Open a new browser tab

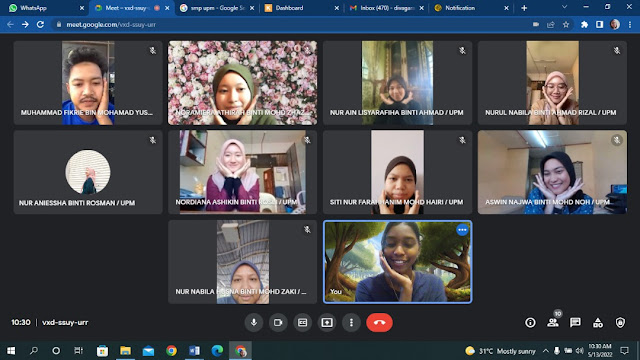pyautogui.click(x=524, y=8)
